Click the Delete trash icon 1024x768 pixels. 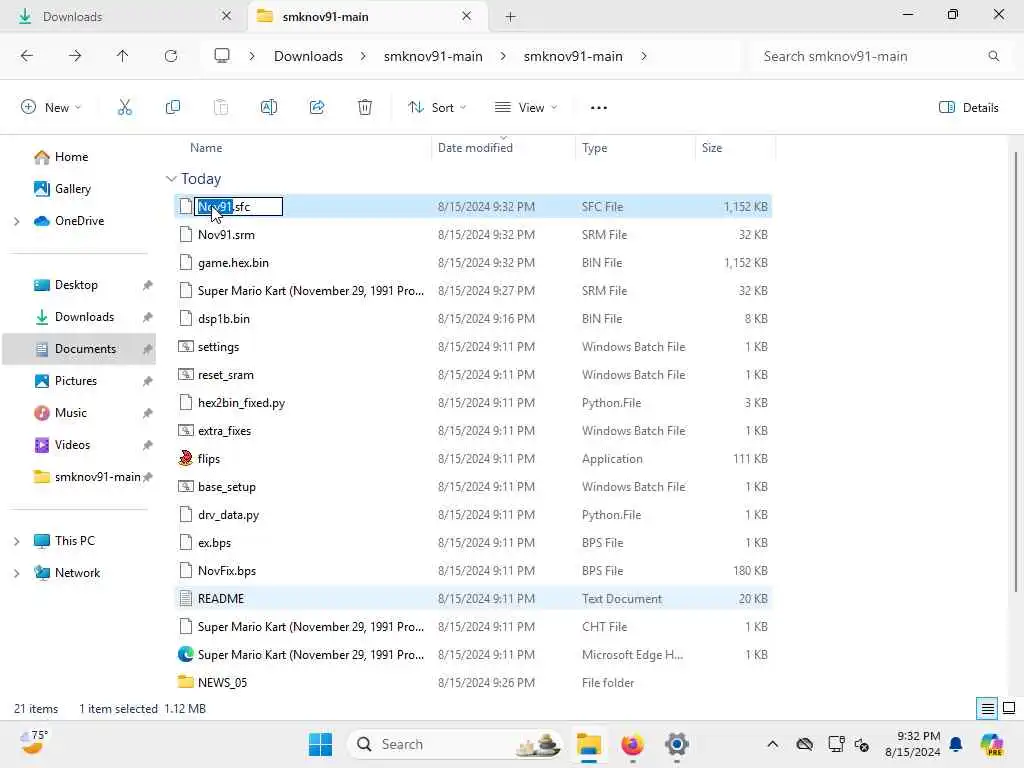(365, 108)
